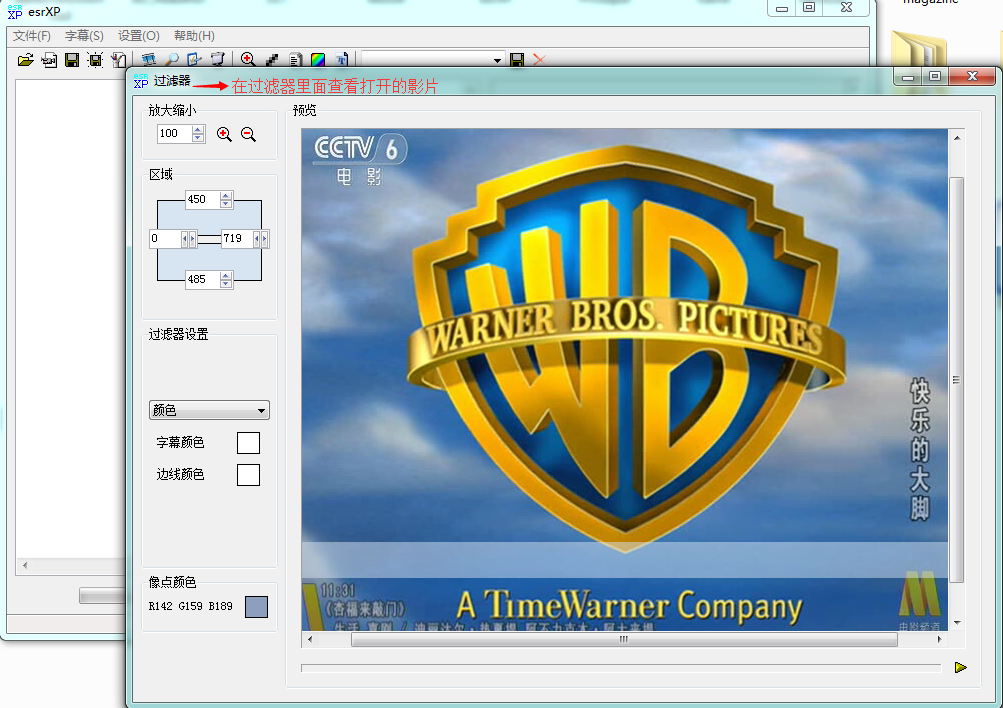
Task: Click the right region field showing 719
Action: 237,239
